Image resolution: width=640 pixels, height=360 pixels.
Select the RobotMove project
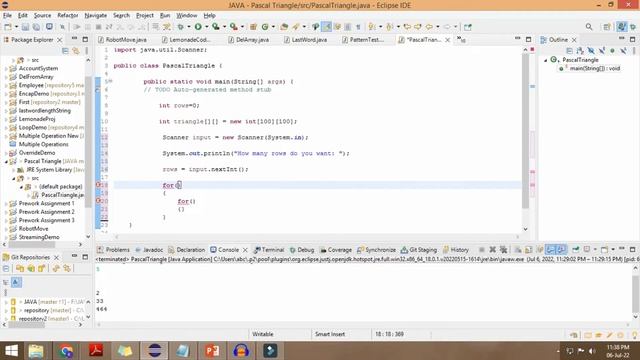33,229
